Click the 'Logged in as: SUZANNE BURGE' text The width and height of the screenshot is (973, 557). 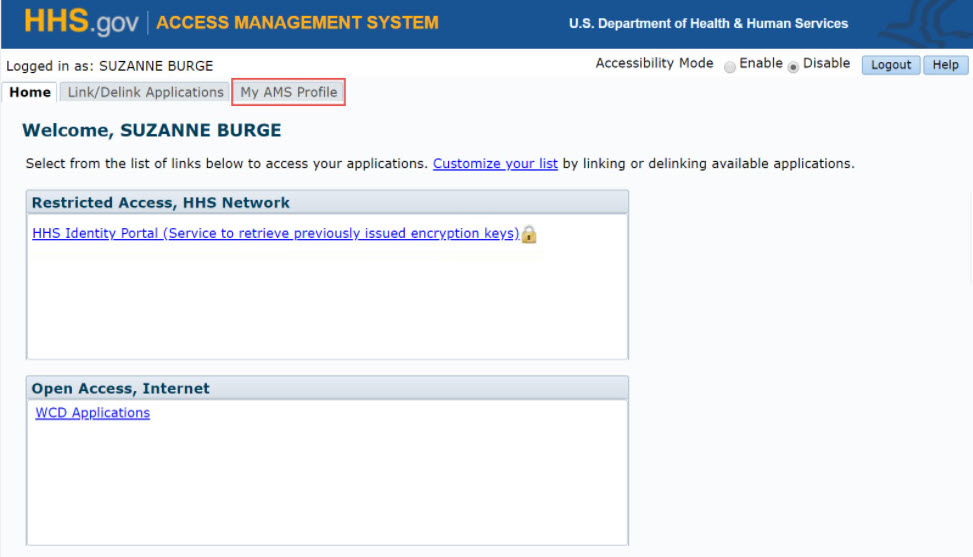point(110,66)
